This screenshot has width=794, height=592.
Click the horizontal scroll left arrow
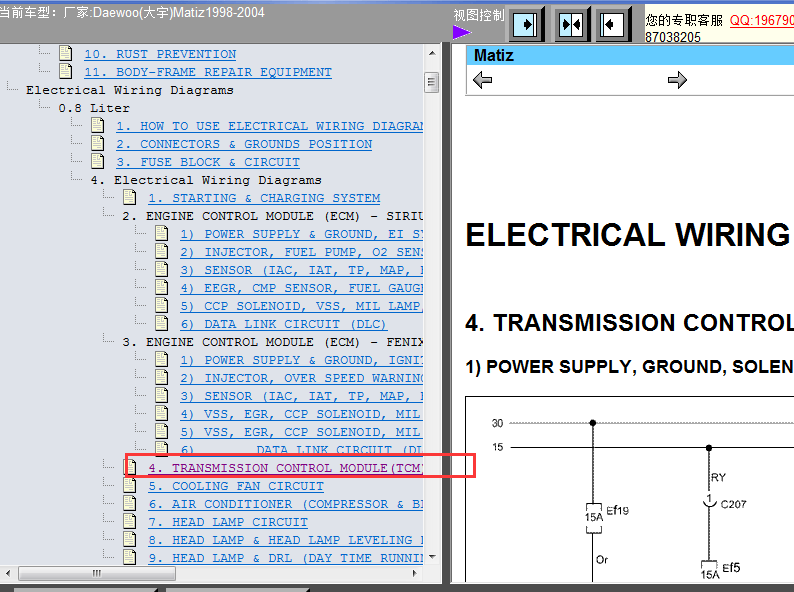(8, 573)
